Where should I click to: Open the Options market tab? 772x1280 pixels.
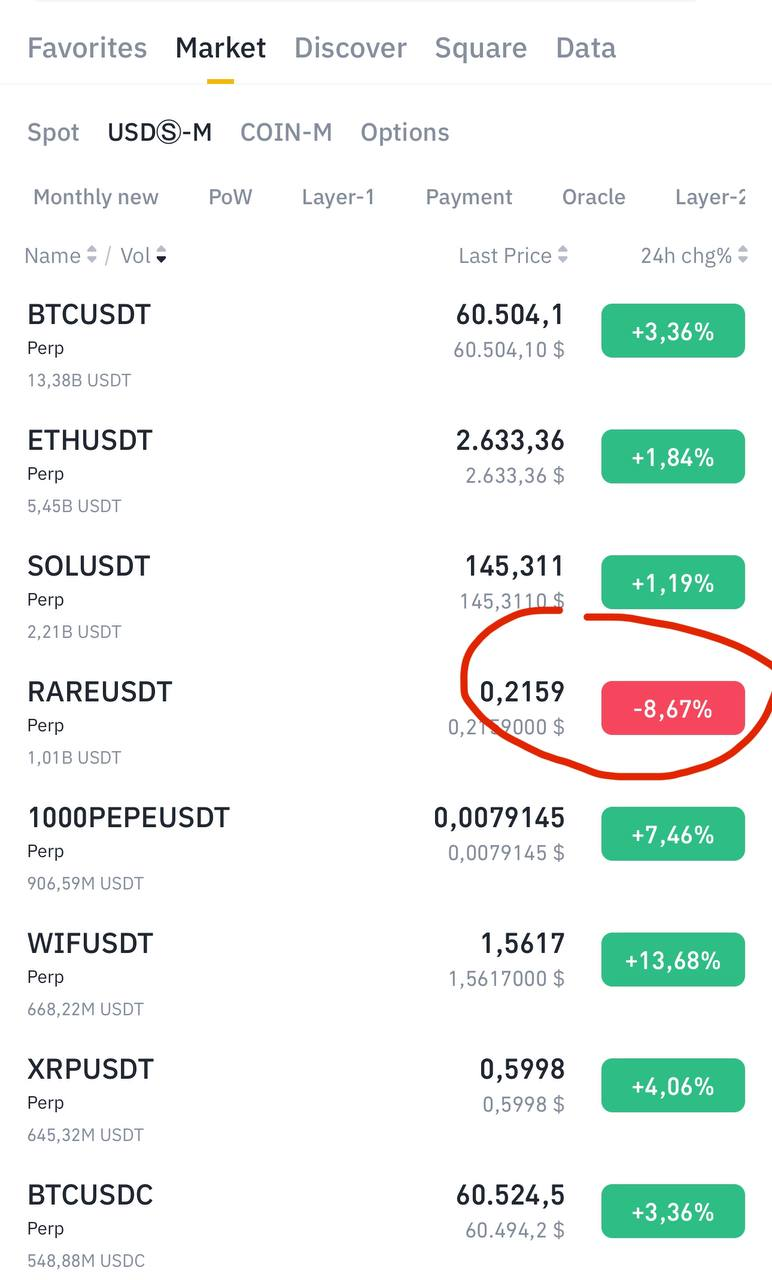(405, 132)
